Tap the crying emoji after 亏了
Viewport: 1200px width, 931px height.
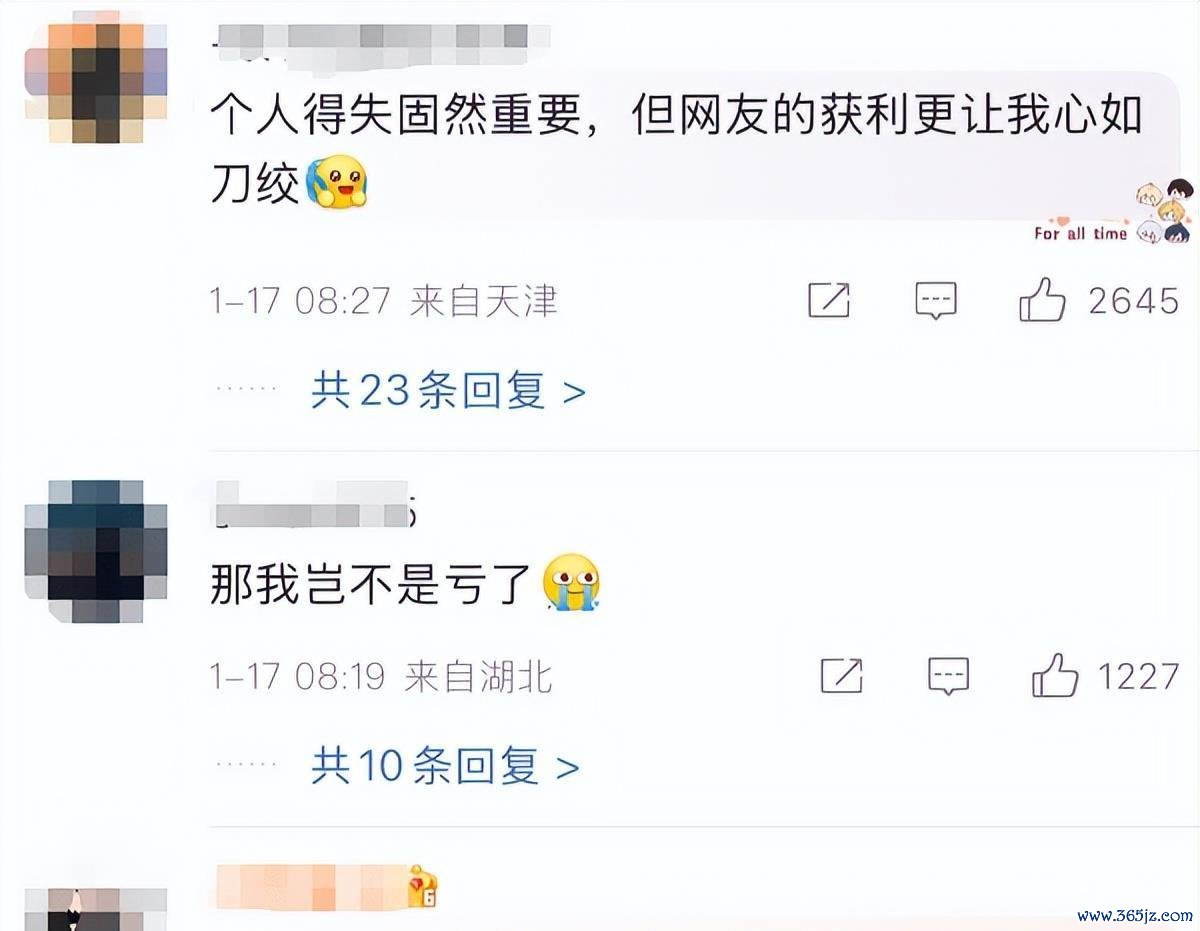[571, 583]
